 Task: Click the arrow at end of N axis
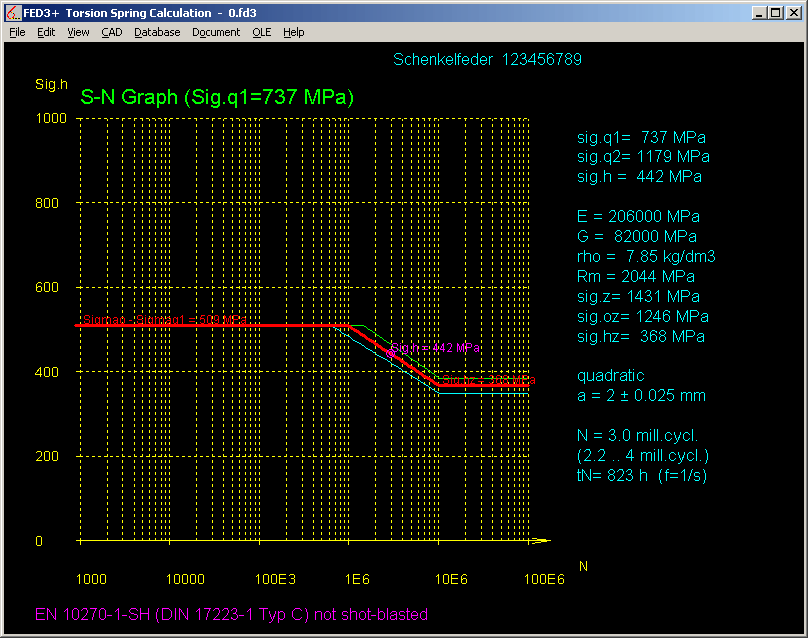pos(541,541)
